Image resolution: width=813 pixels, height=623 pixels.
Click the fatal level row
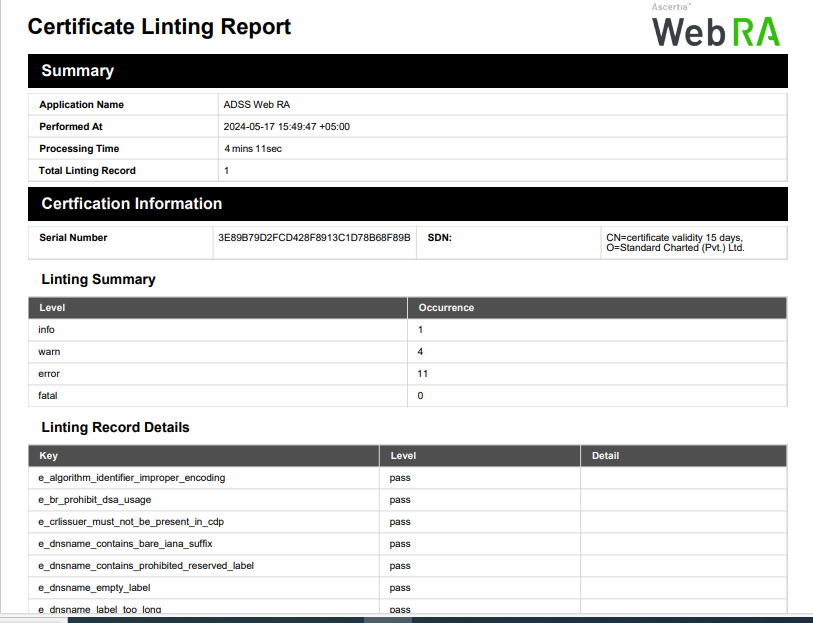(47, 396)
